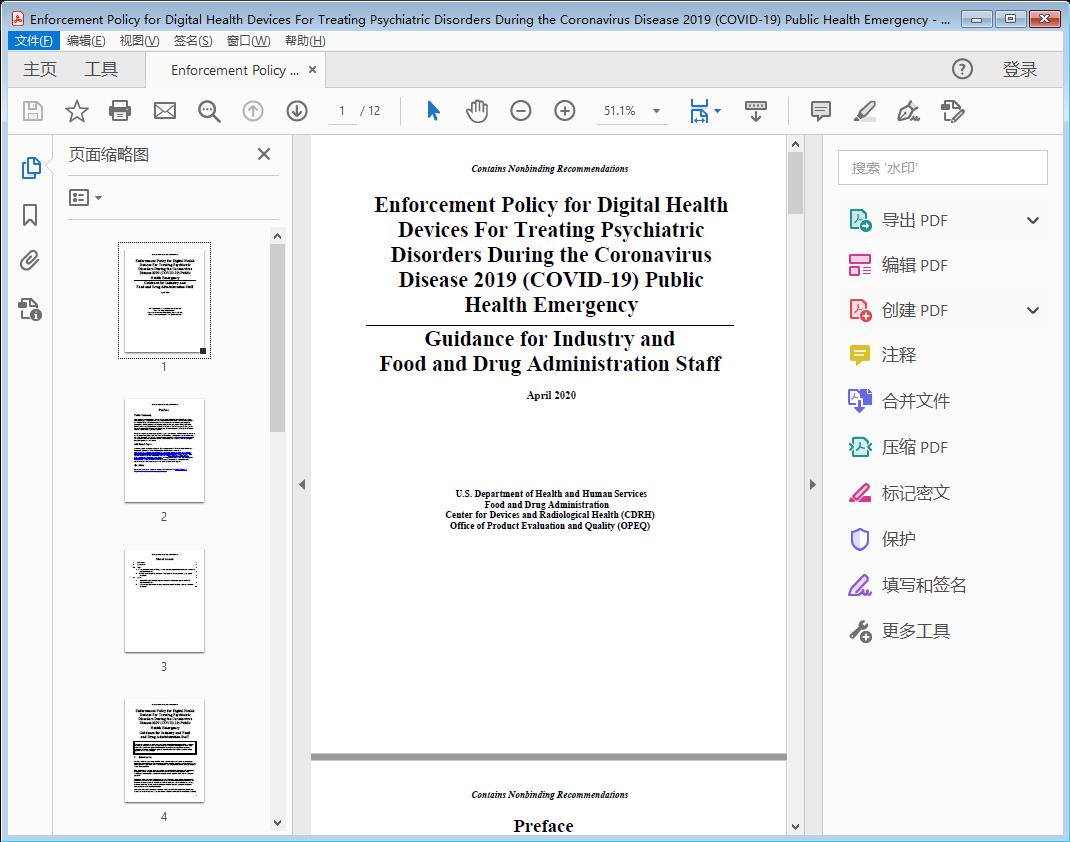This screenshot has height=842, width=1070.
Task: Open the 文件 menu
Action: point(33,40)
